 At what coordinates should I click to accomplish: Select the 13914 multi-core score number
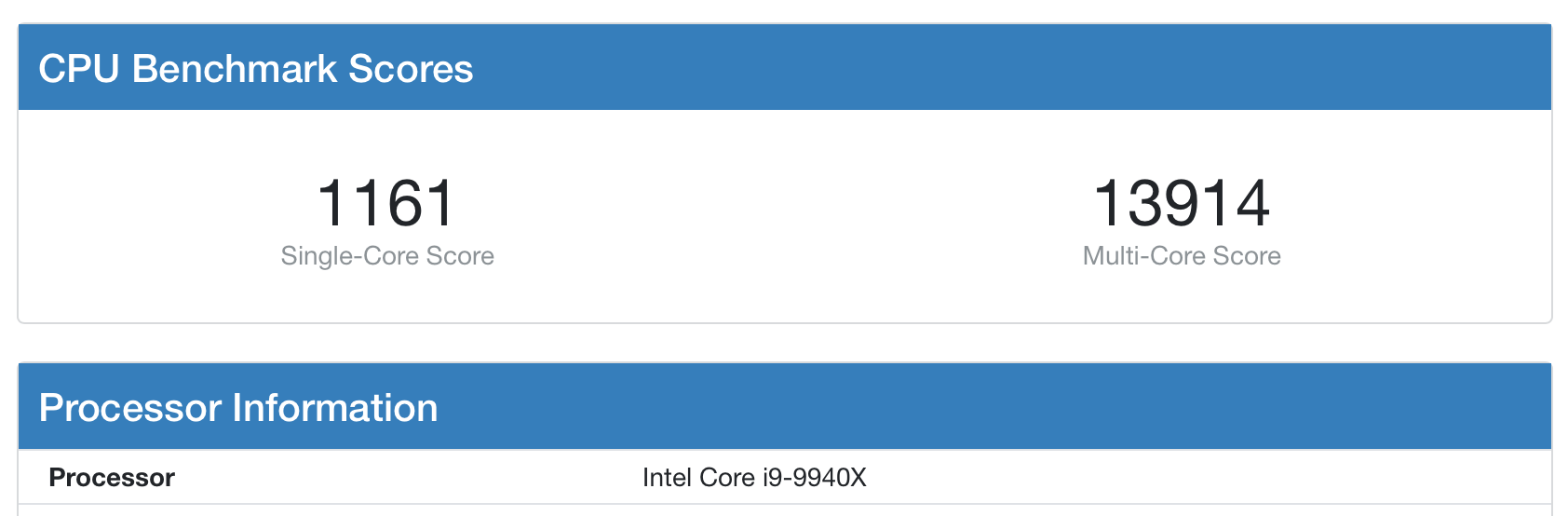pos(1182,203)
